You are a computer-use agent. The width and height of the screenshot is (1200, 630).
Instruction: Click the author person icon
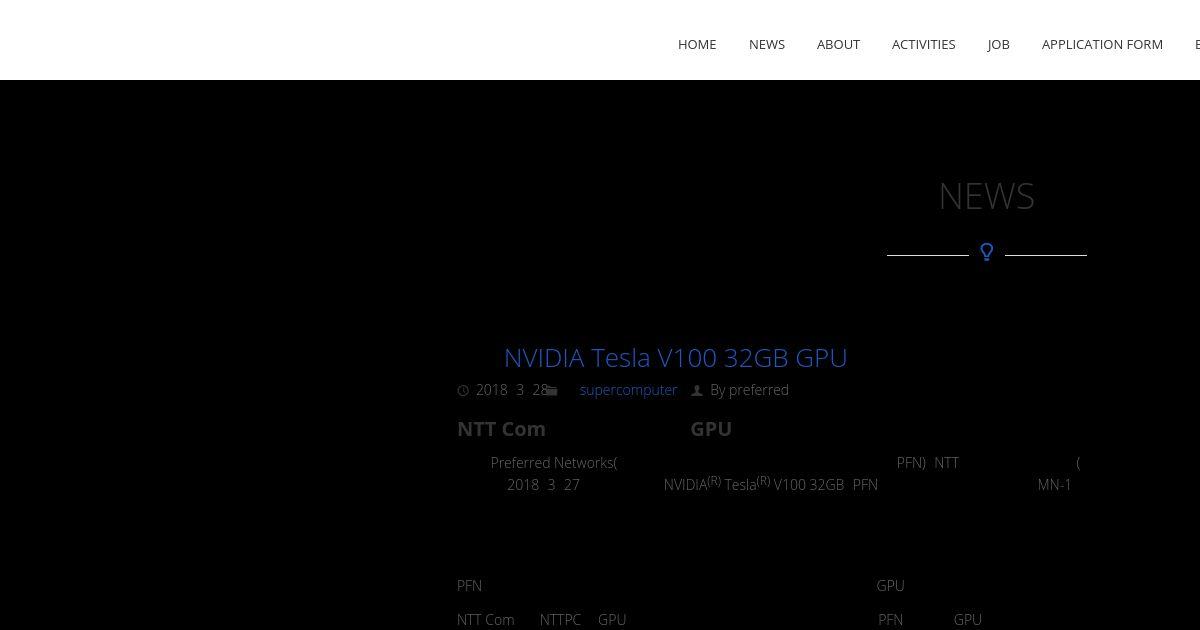(697, 391)
